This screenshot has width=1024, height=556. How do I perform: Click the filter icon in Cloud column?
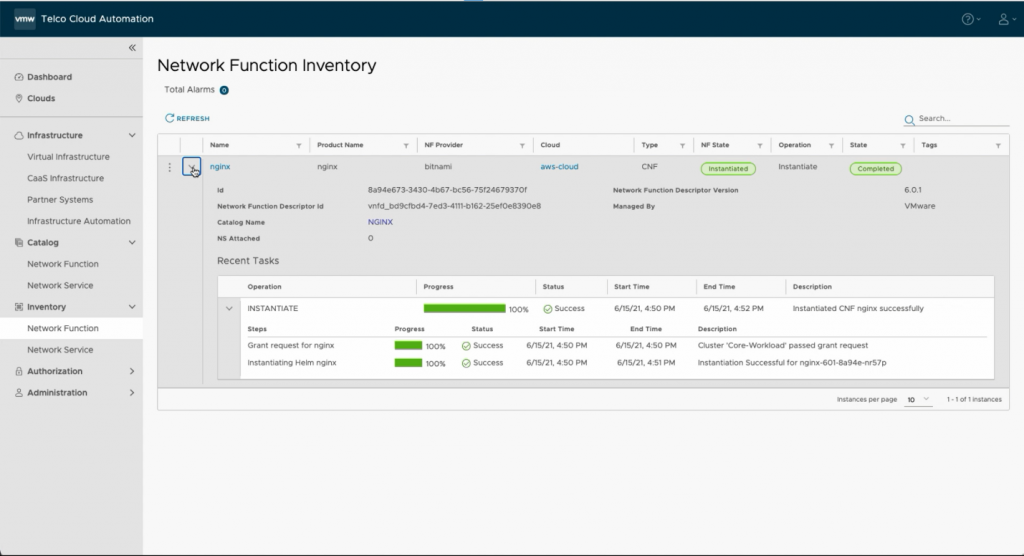624,146
